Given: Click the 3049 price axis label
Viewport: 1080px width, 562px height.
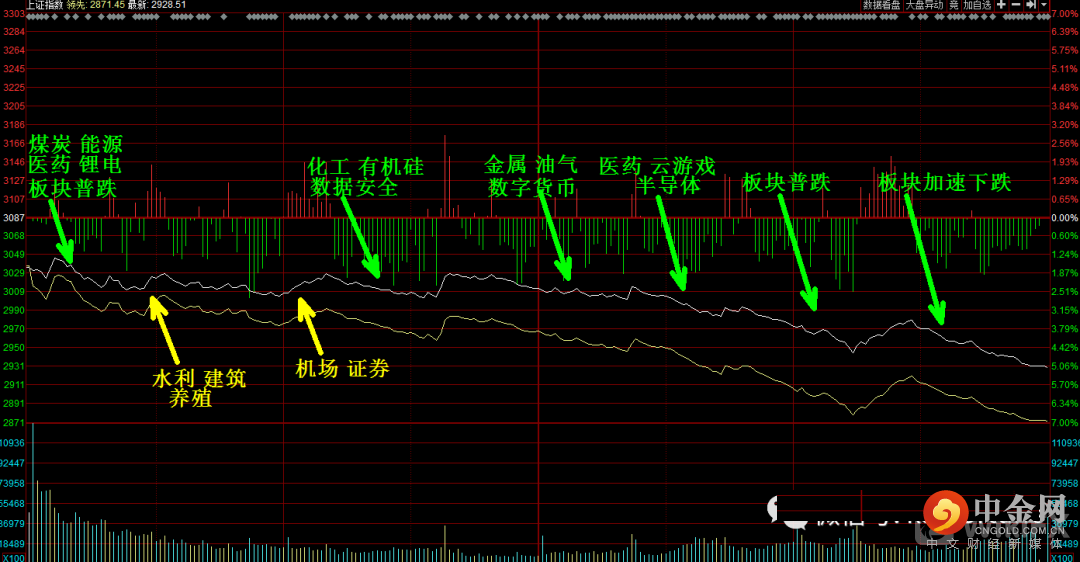Looking at the screenshot, I should (14, 255).
